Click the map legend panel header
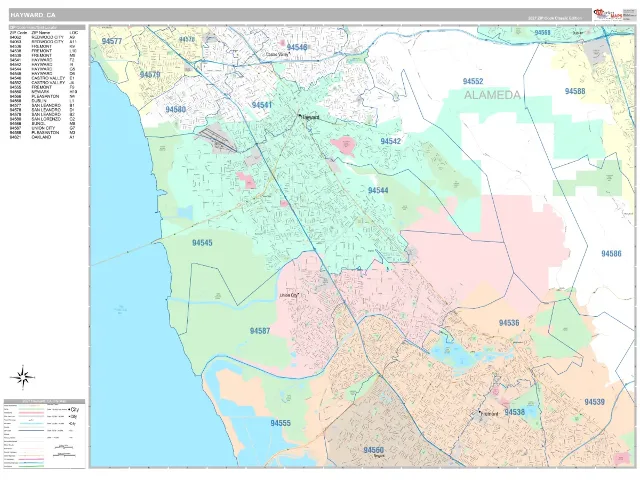This screenshot has height=480, width=640. tap(44, 401)
